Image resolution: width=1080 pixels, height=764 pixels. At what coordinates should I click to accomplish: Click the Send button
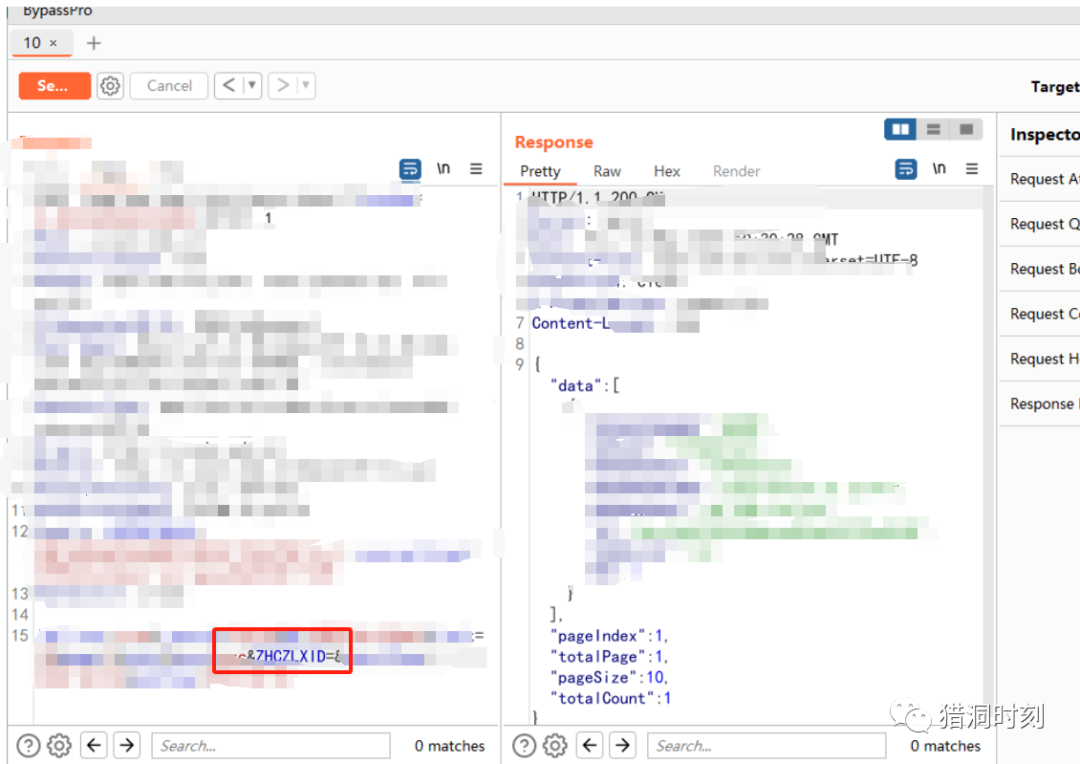tap(53, 85)
